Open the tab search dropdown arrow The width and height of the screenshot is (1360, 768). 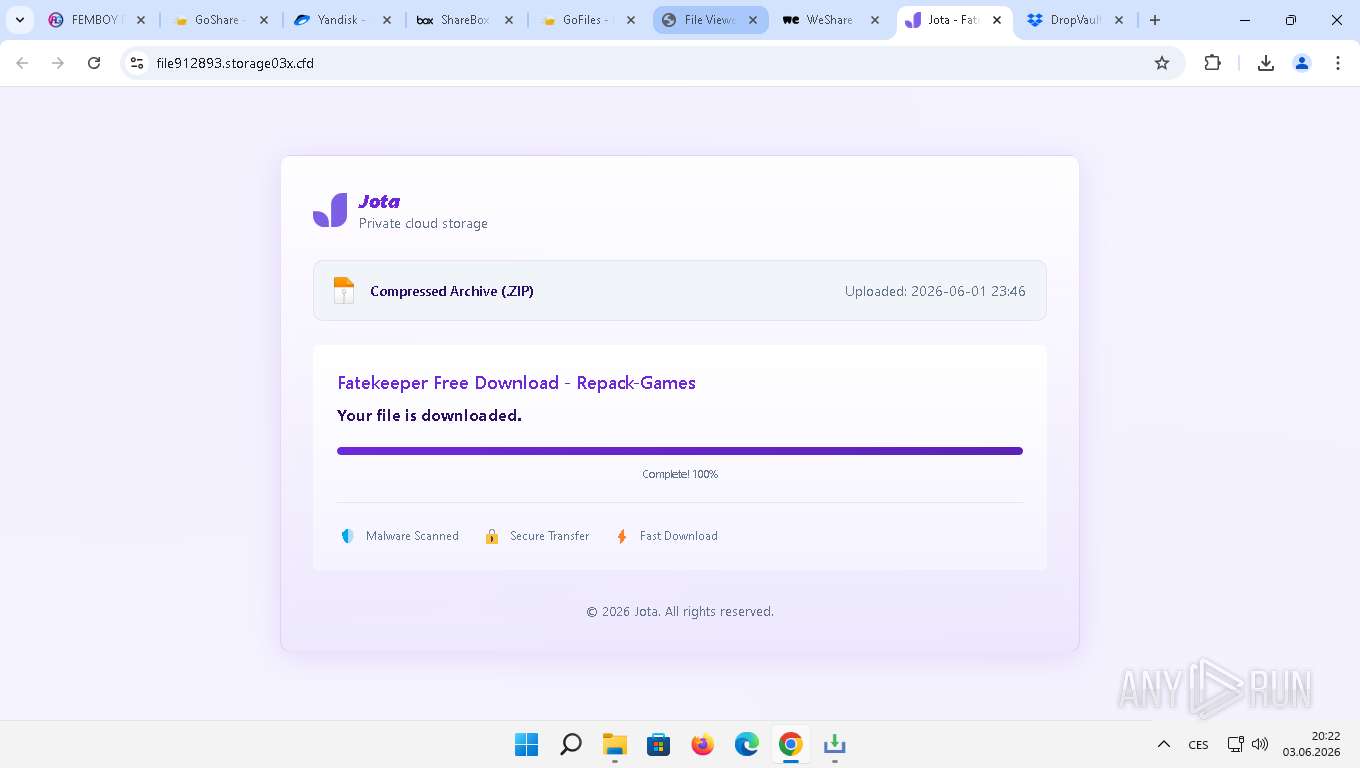tap(20, 20)
